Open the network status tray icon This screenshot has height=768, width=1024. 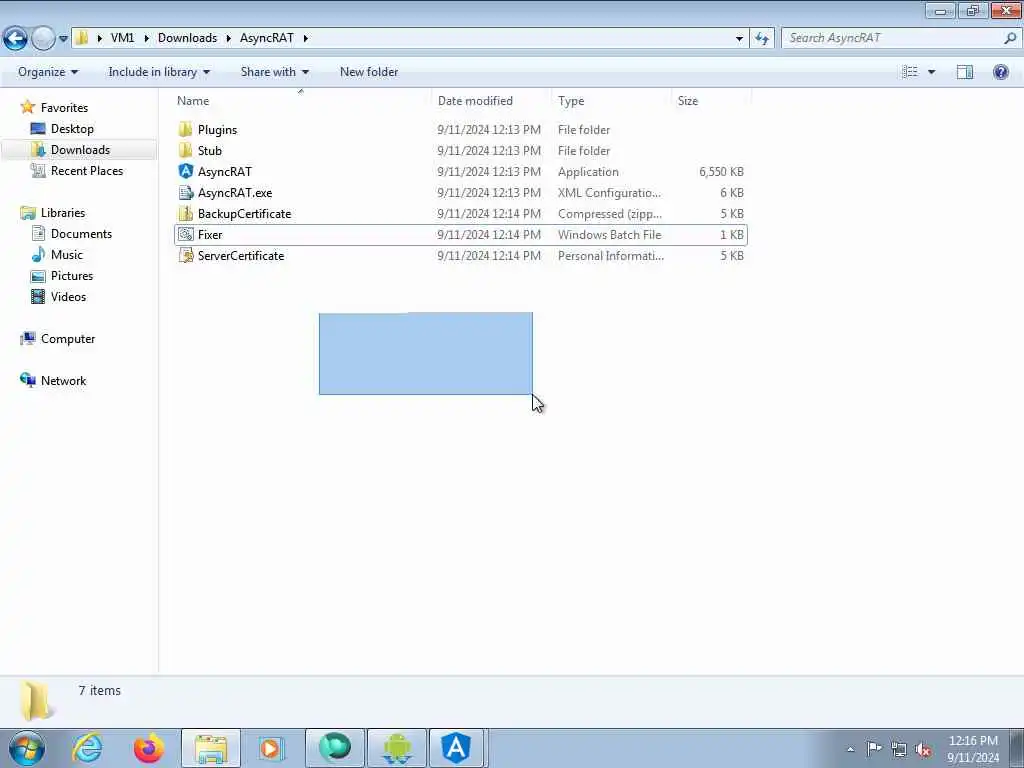[x=899, y=749]
